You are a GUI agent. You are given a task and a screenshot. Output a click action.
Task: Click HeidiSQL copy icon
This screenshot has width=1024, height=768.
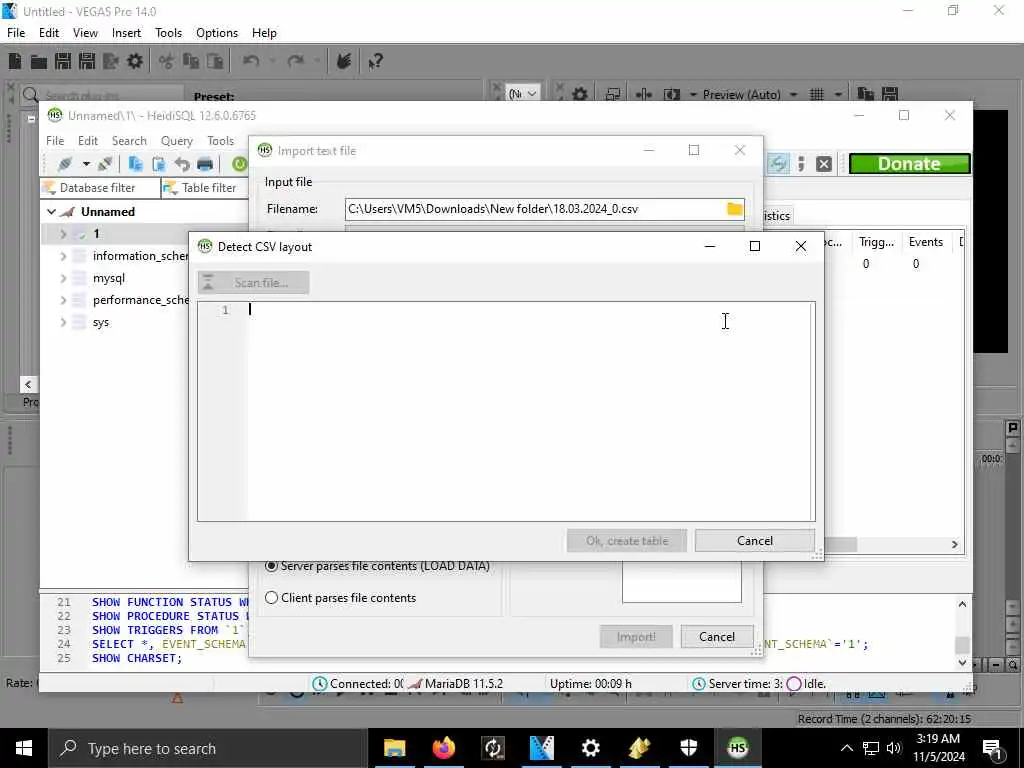135,164
